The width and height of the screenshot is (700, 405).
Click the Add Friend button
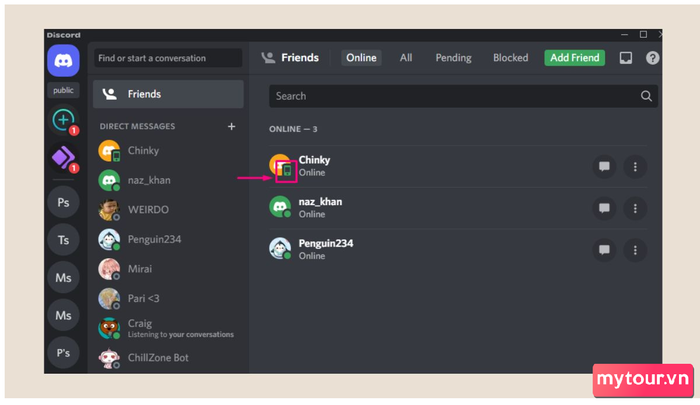[x=575, y=58]
